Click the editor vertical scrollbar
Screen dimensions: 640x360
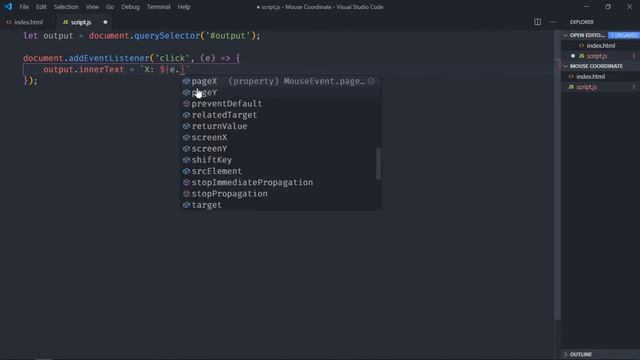point(557,176)
